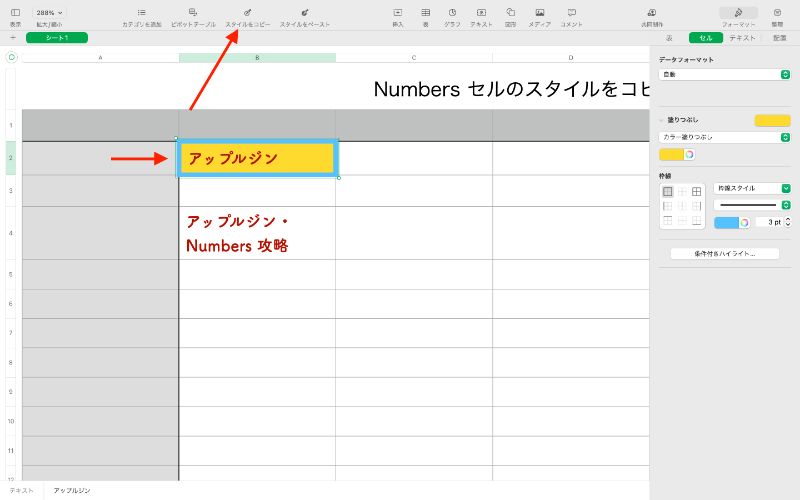Select row 2 header
The height and width of the screenshot is (500, 800).
(x=11, y=158)
